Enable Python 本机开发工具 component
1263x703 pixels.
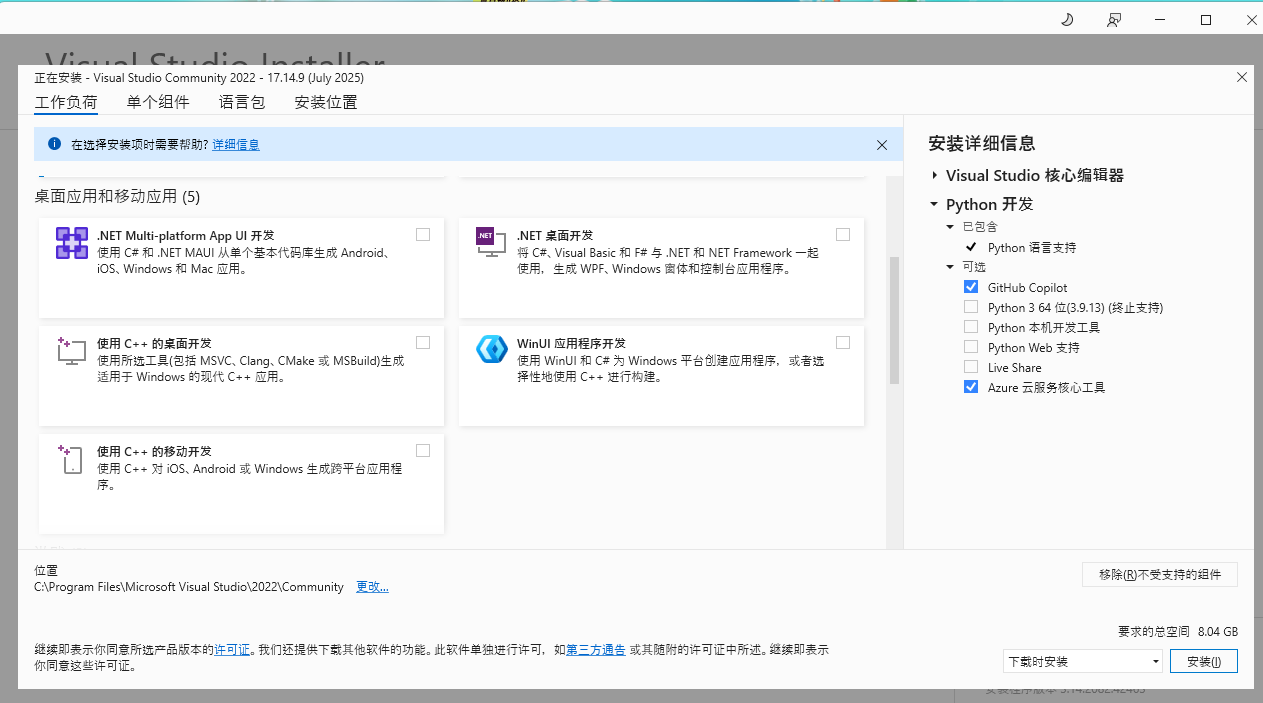(x=971, y=327)
